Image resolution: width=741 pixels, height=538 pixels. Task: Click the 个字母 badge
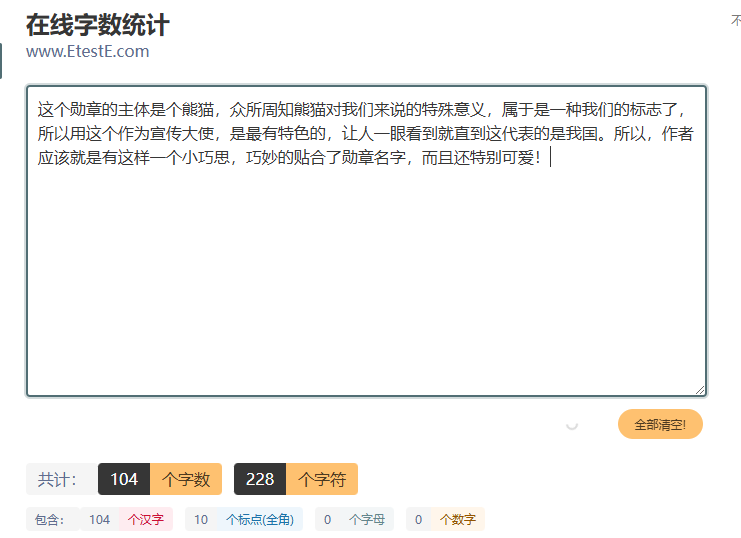click(367, 520)
